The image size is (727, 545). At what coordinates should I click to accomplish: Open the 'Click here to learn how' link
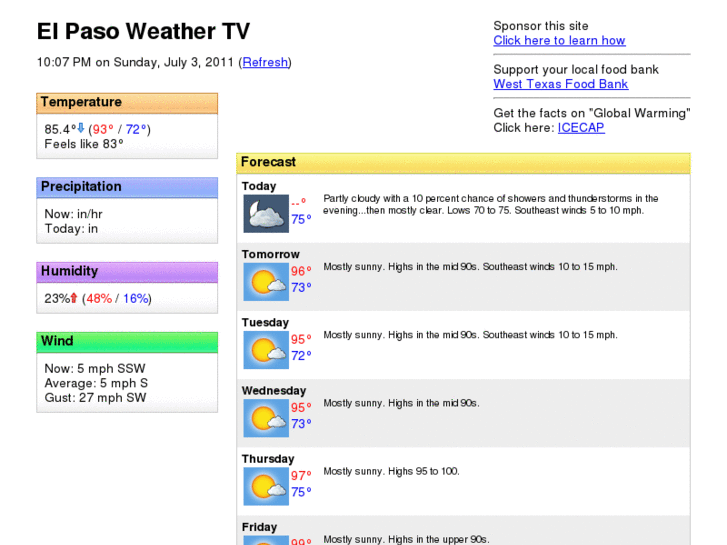click(x=559, y=40)
